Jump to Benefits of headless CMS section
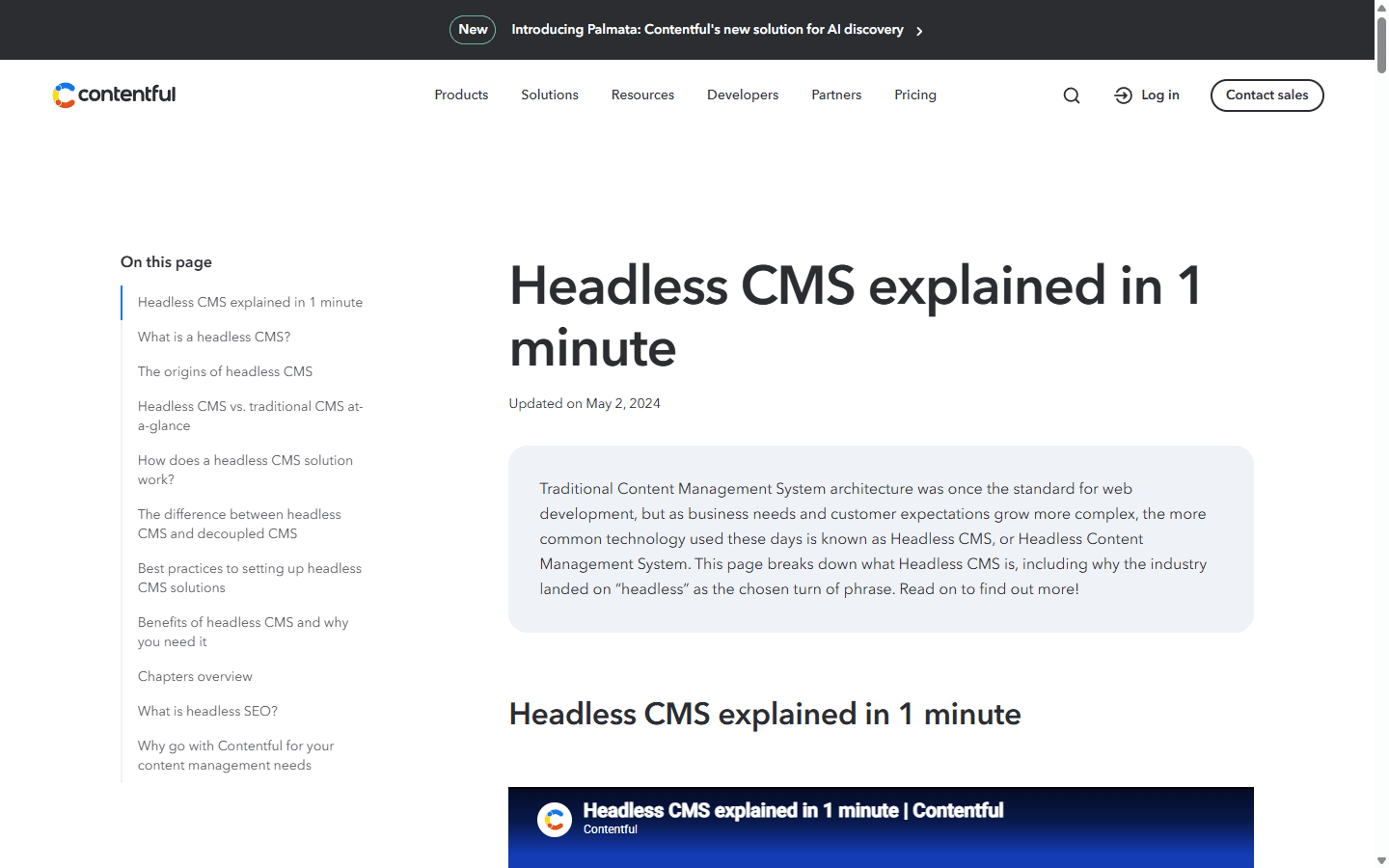 (x=243, y=632)
